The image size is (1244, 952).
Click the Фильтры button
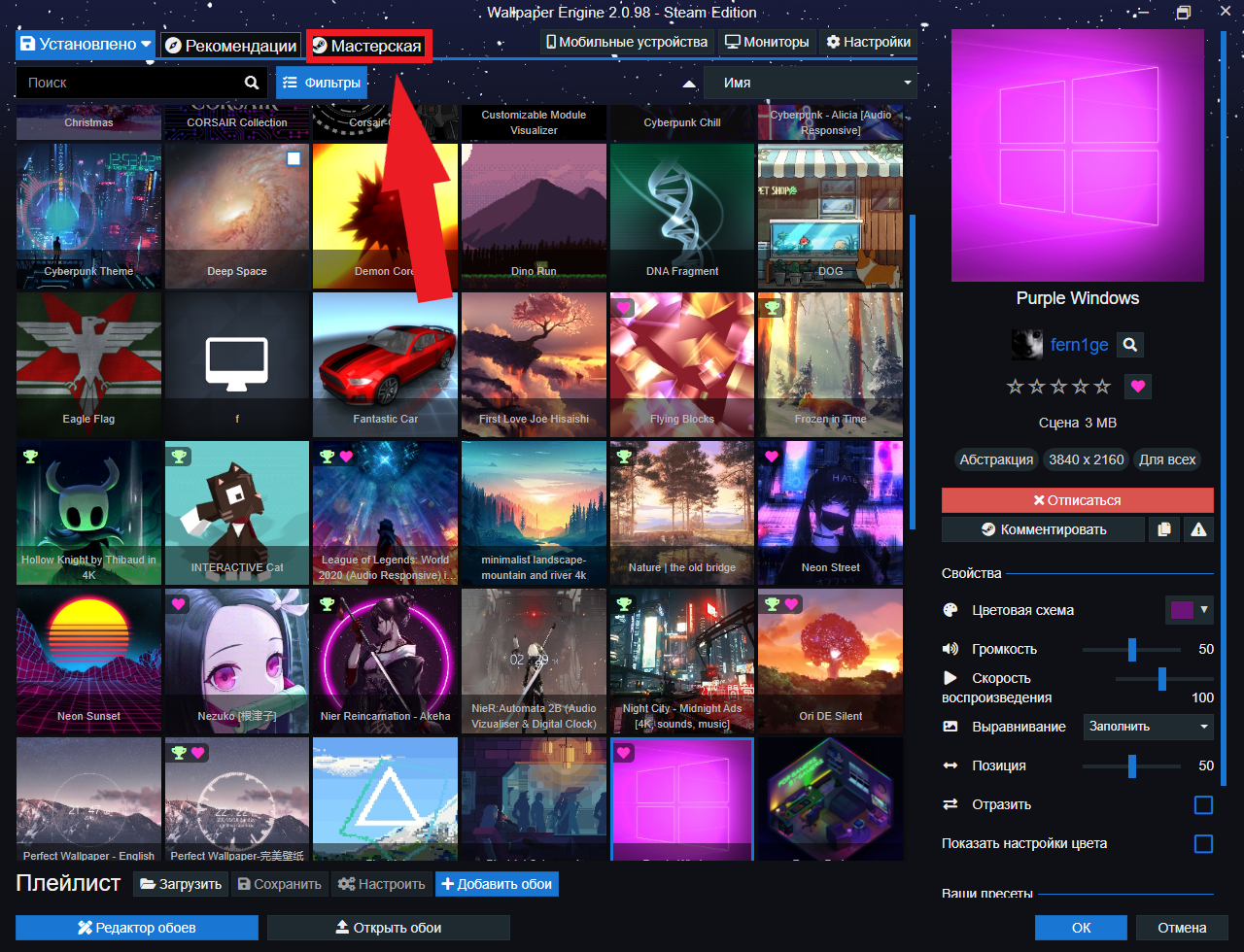(322, 83)
